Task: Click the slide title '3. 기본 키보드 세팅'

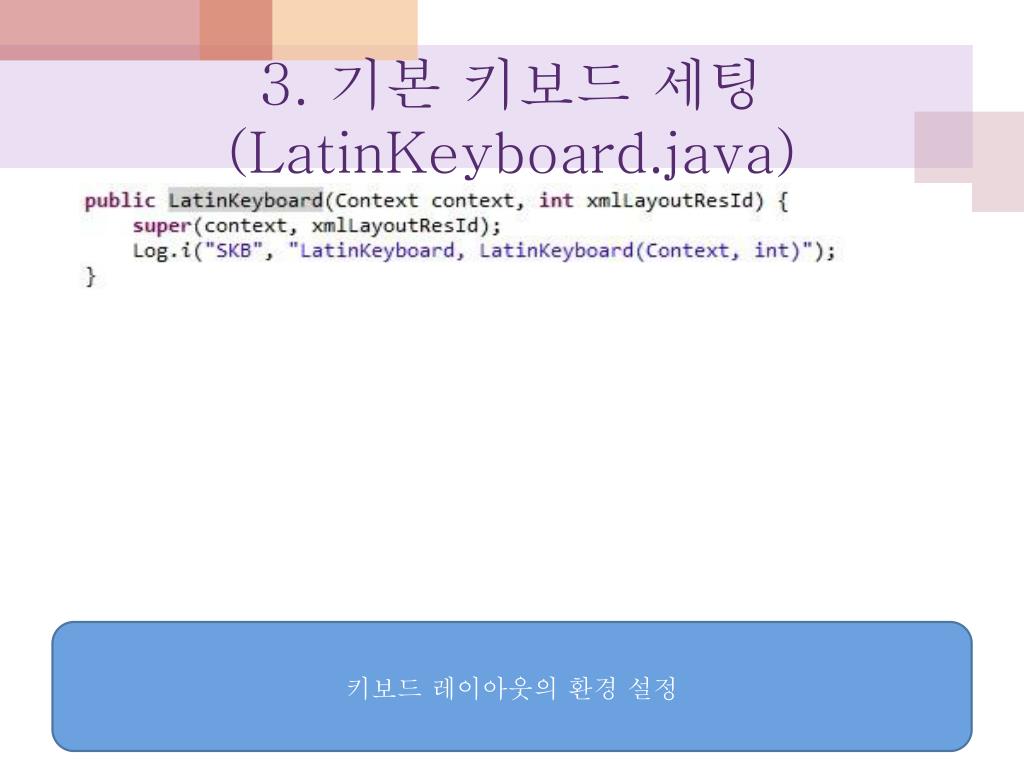Action: tap(509, 84)
